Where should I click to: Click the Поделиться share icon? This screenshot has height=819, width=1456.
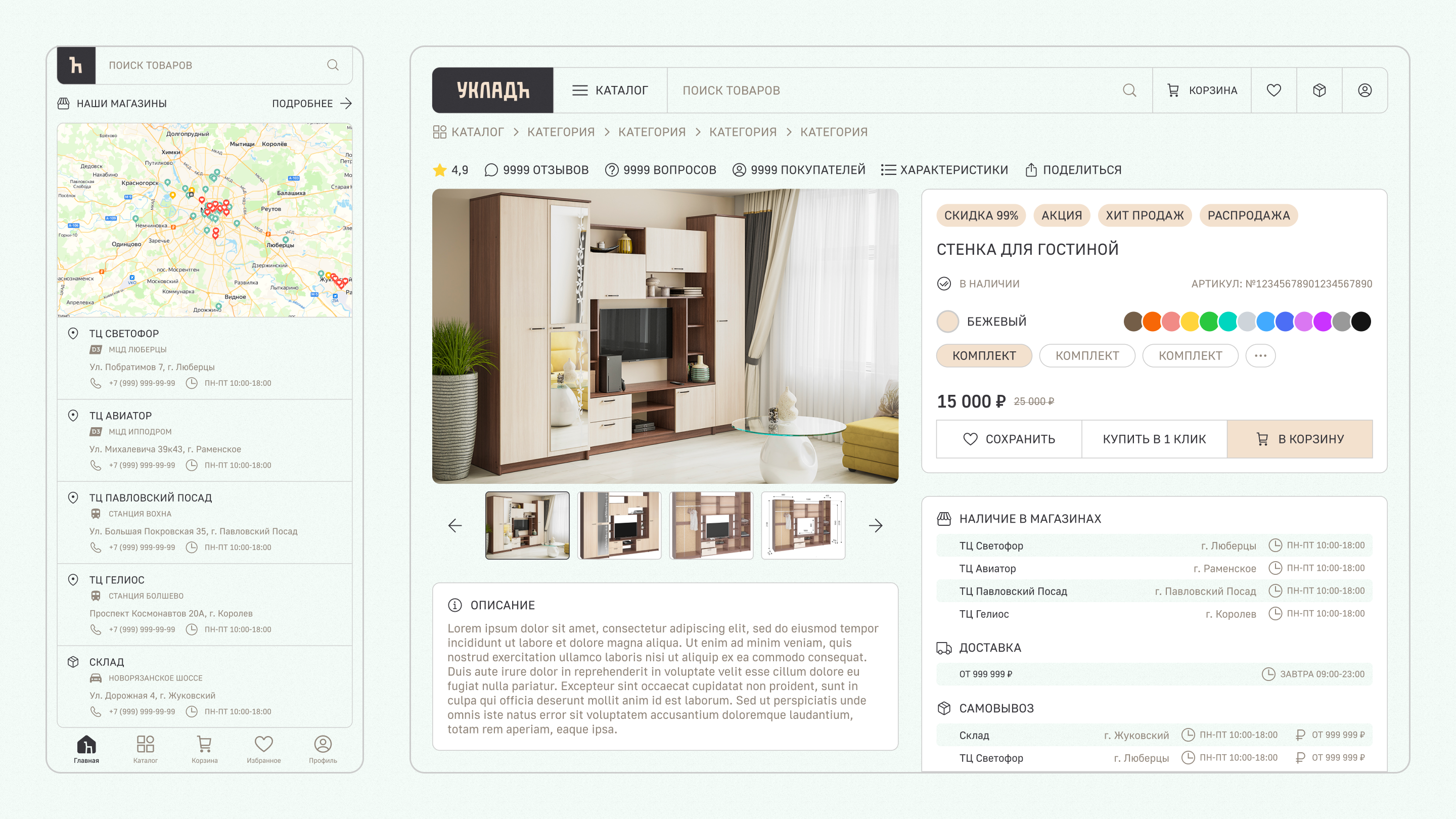click(1031, 169)
